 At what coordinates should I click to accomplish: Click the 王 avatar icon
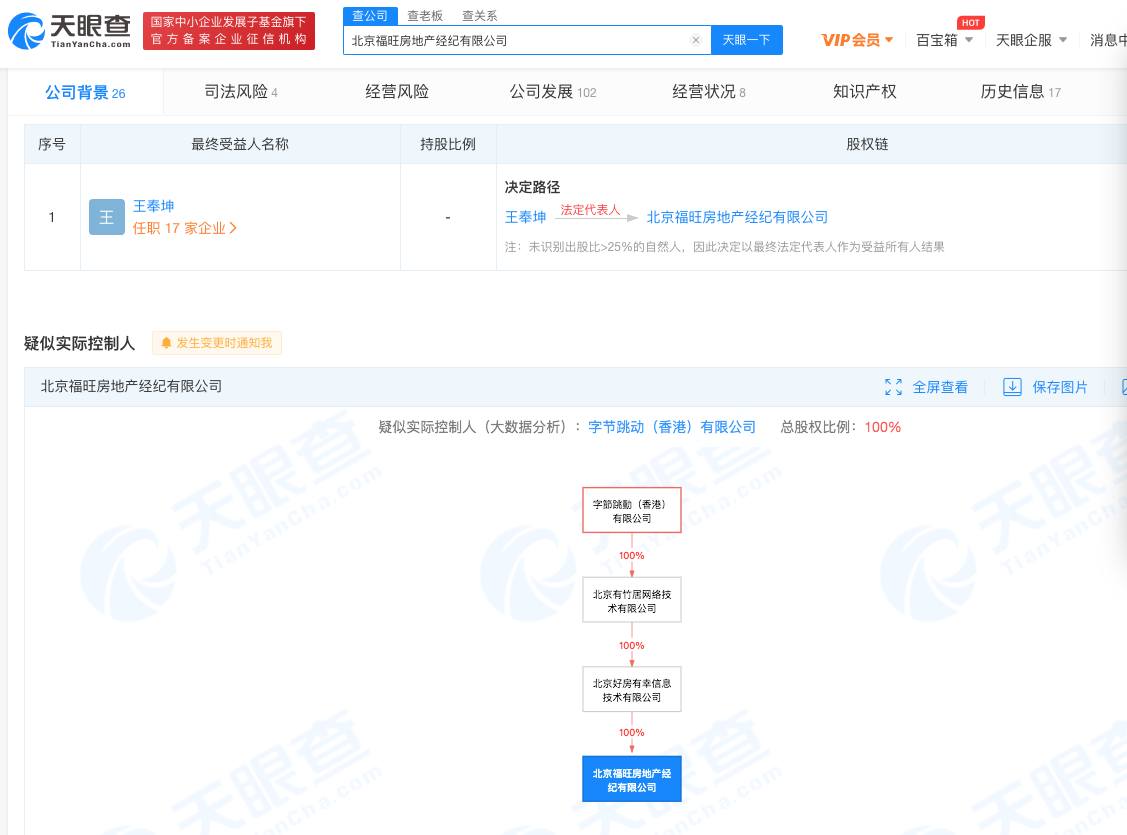106,217
